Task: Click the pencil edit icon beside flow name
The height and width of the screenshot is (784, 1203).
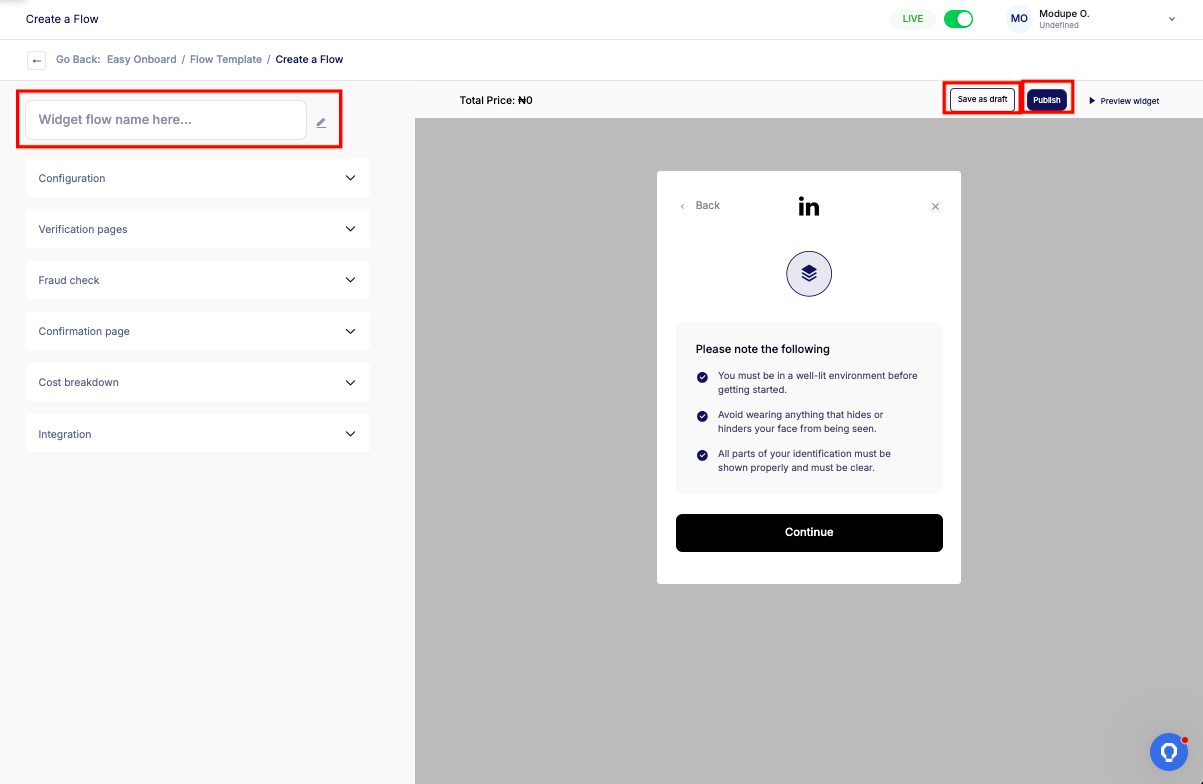Action: point(321,123)
